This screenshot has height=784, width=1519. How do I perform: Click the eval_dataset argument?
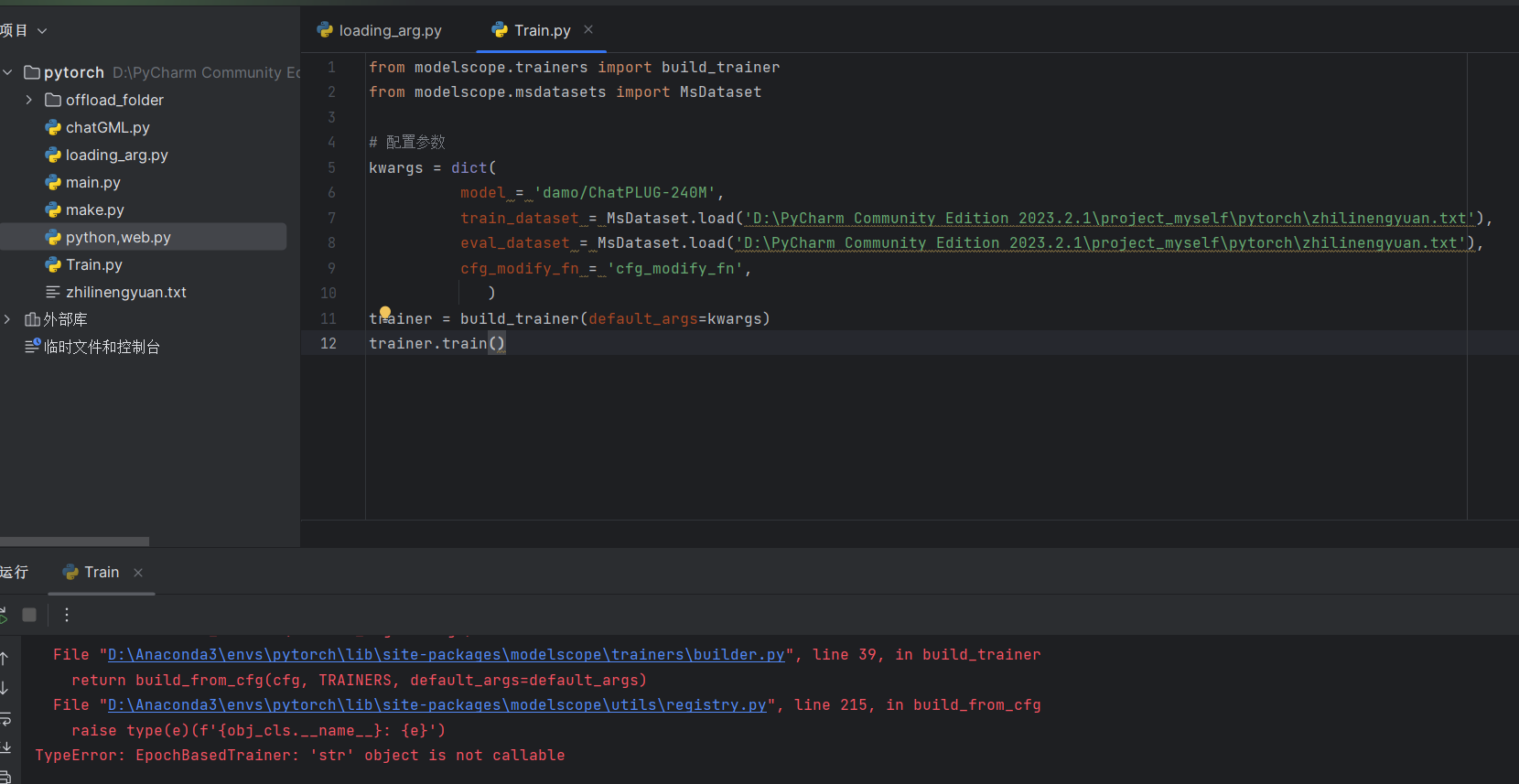click(515, 243)
